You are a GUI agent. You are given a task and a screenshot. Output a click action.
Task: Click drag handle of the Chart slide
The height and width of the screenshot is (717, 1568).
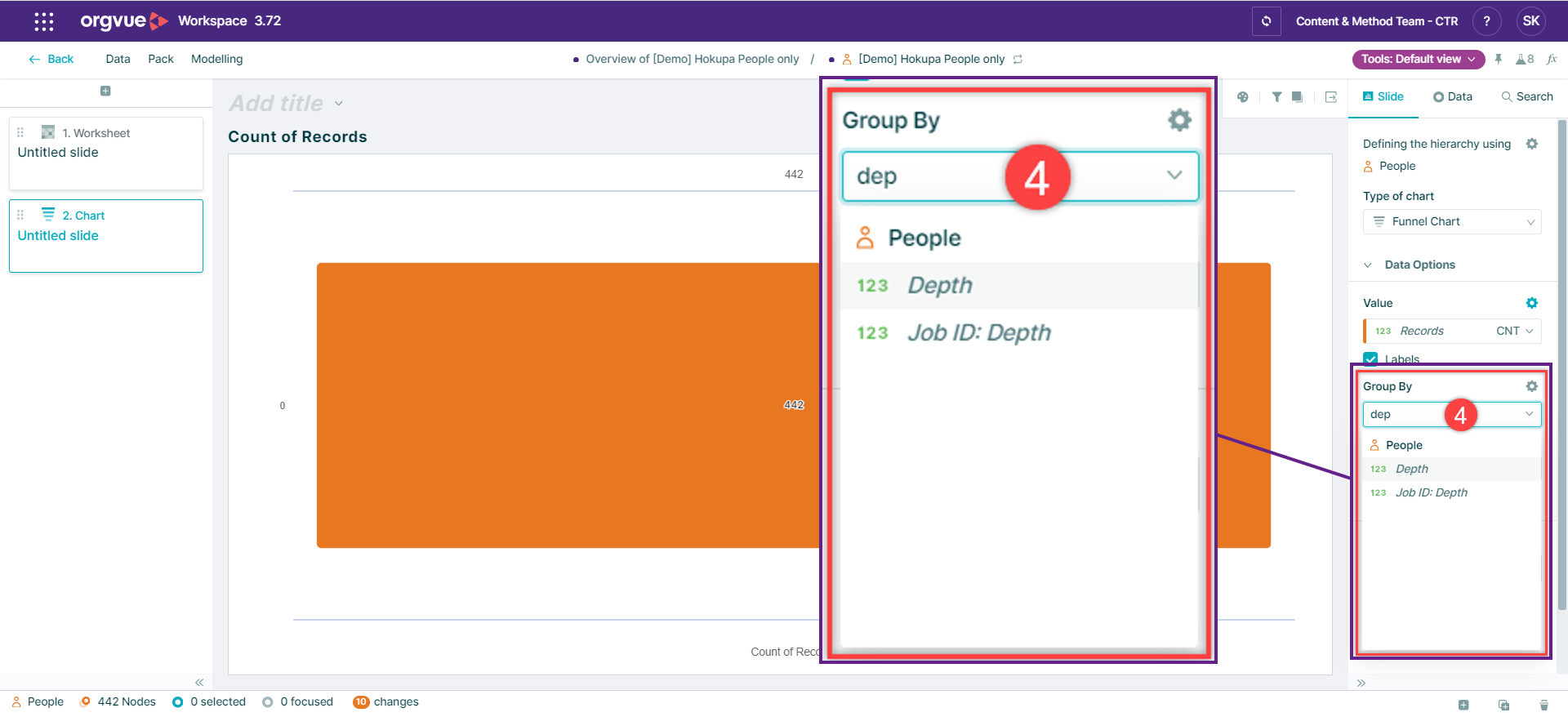(20, 215)
